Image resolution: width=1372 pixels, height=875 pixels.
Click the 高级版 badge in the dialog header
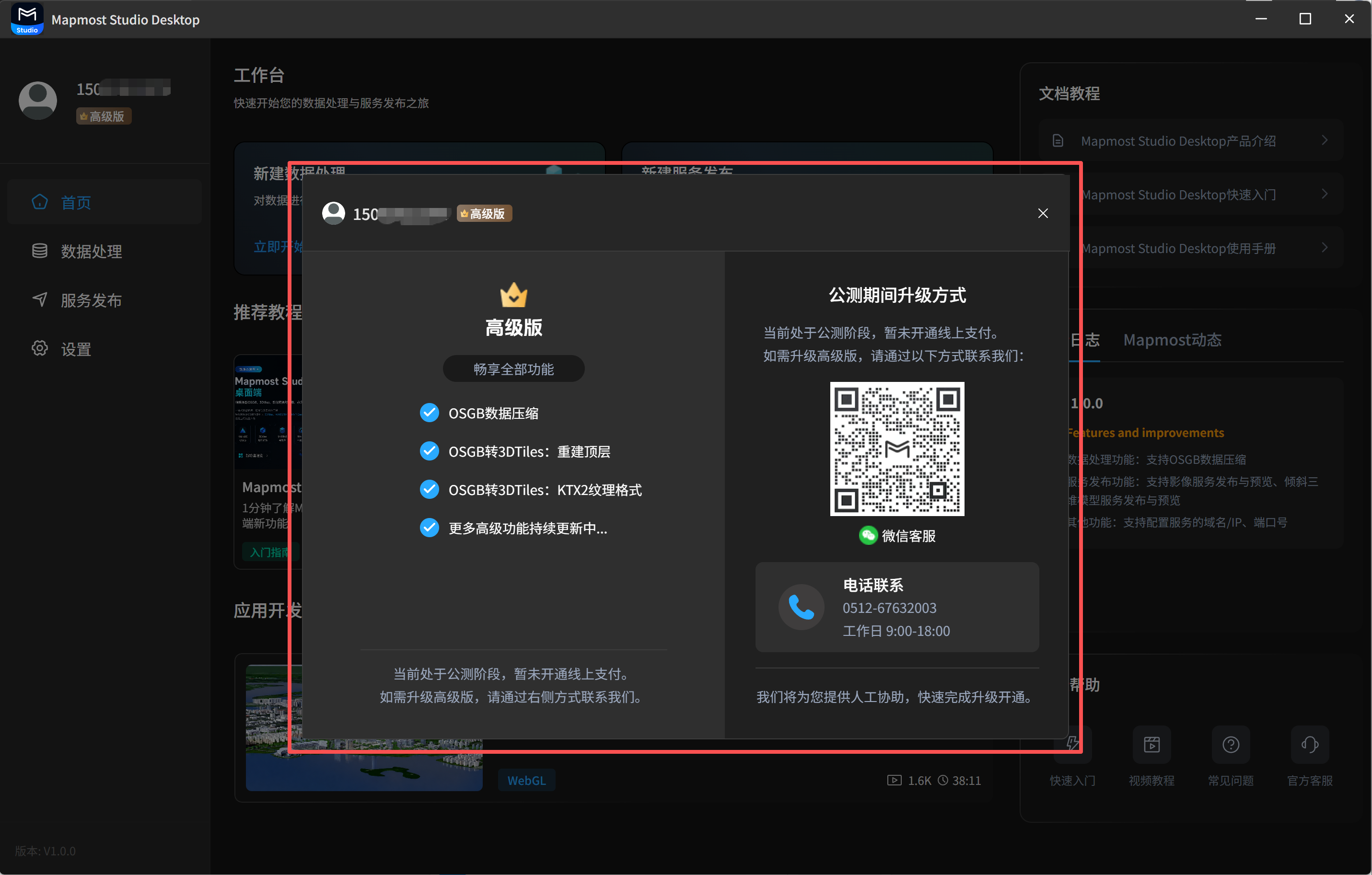tap(484, 214)
